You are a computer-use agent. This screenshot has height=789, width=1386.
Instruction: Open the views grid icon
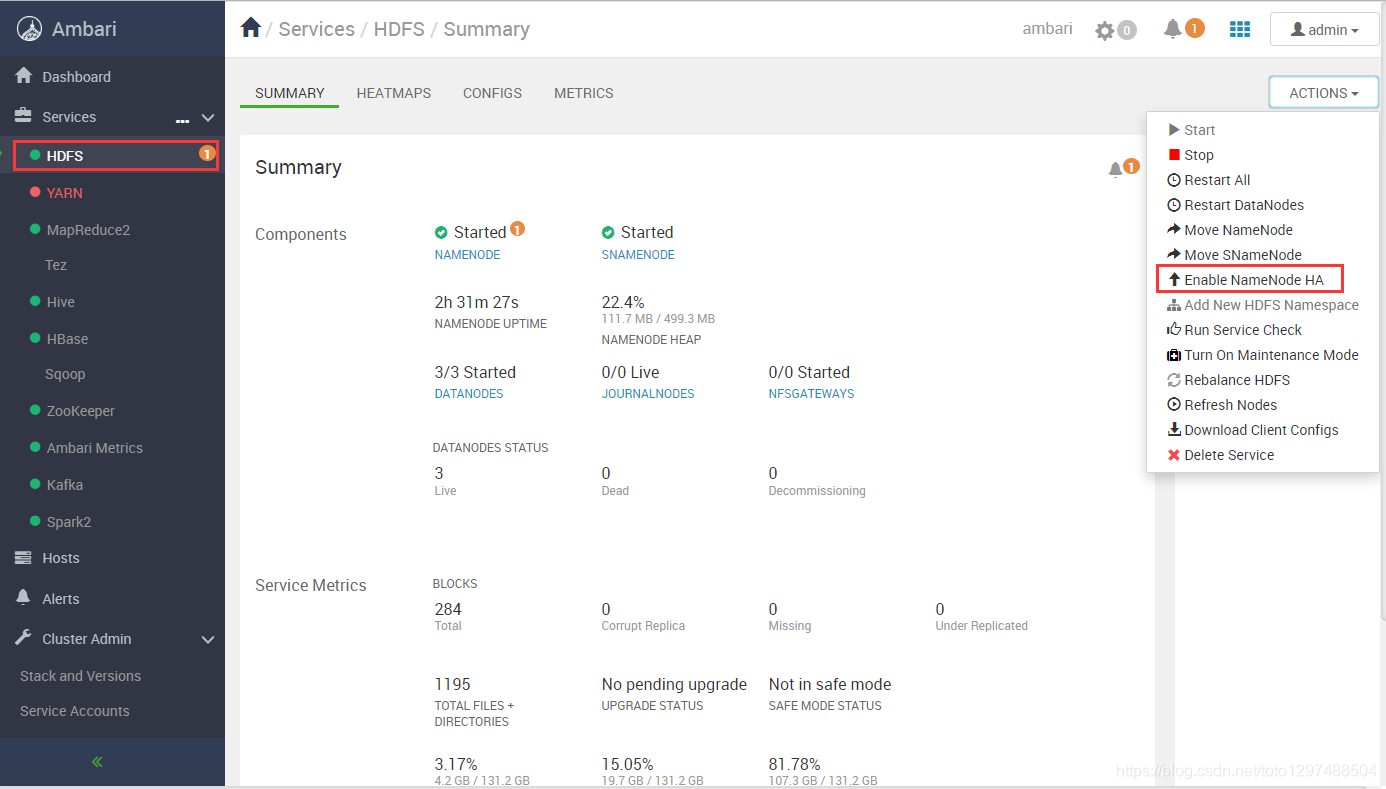1240,29
